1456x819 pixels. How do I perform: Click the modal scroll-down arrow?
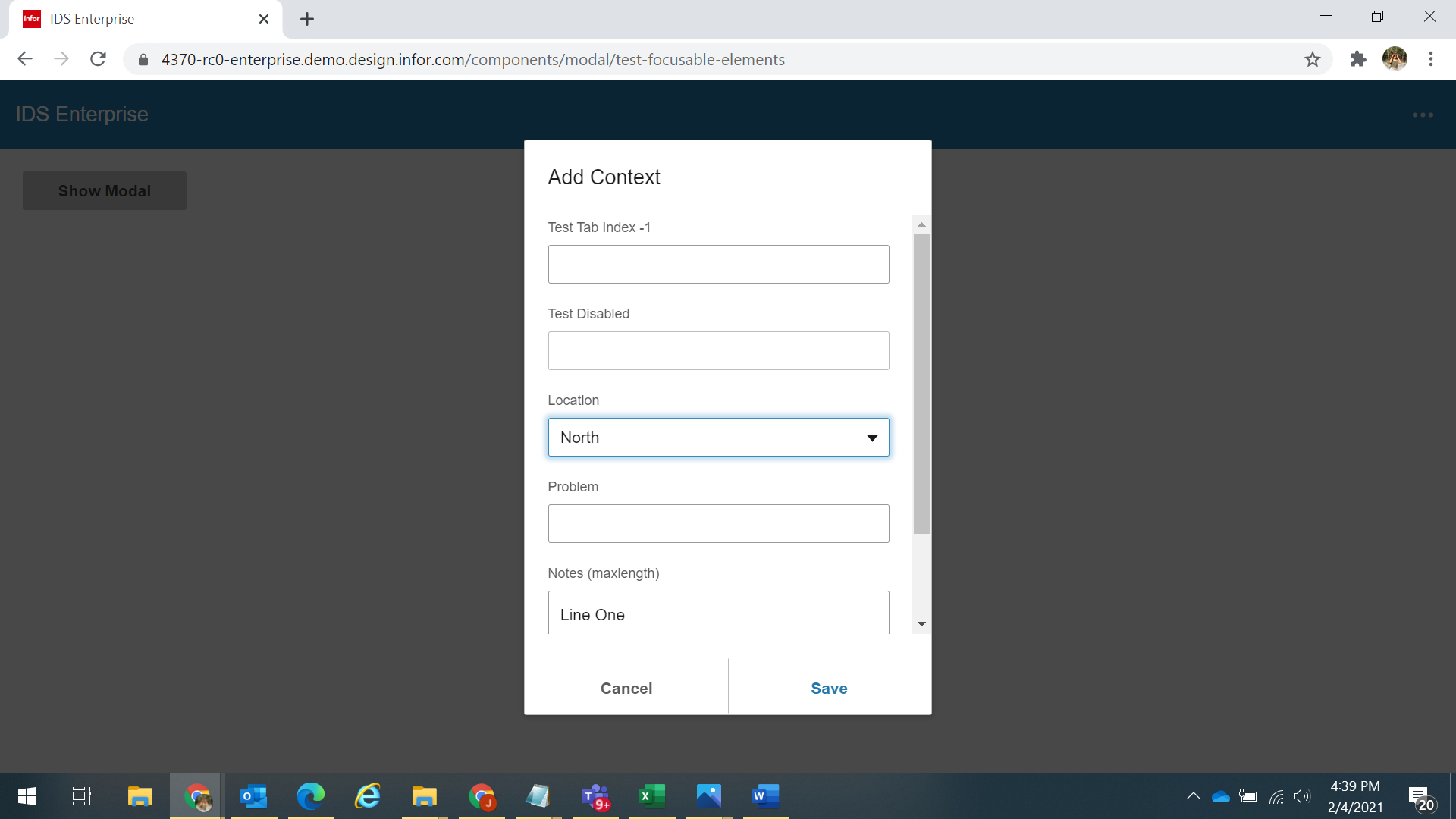(x=921, y=624)
